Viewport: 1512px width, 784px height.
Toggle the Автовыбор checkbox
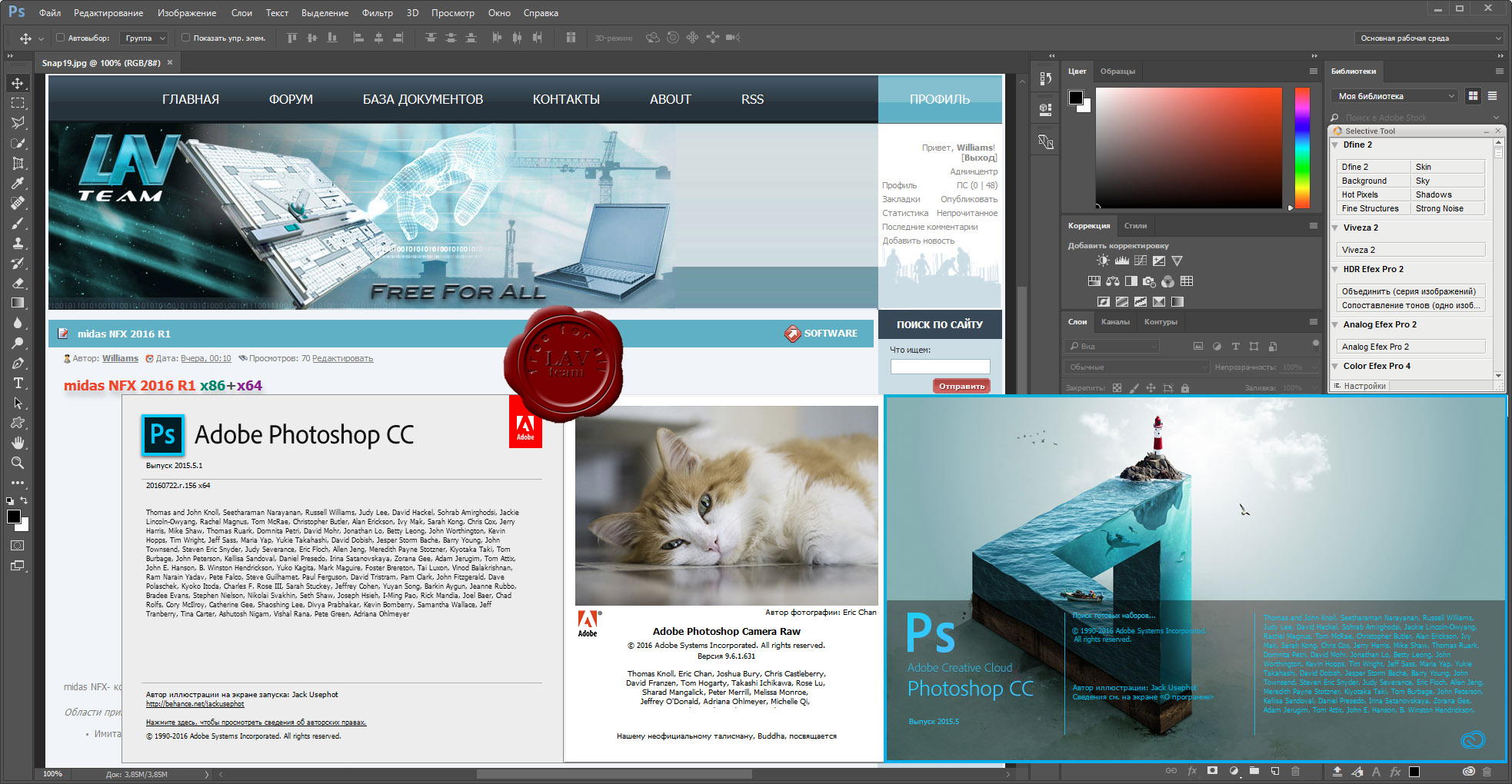click(x=60, y=38)
